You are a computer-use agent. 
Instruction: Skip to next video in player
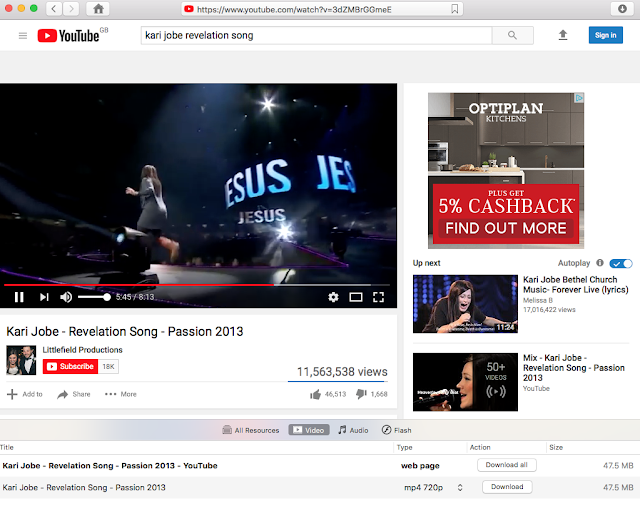point(44,297)
